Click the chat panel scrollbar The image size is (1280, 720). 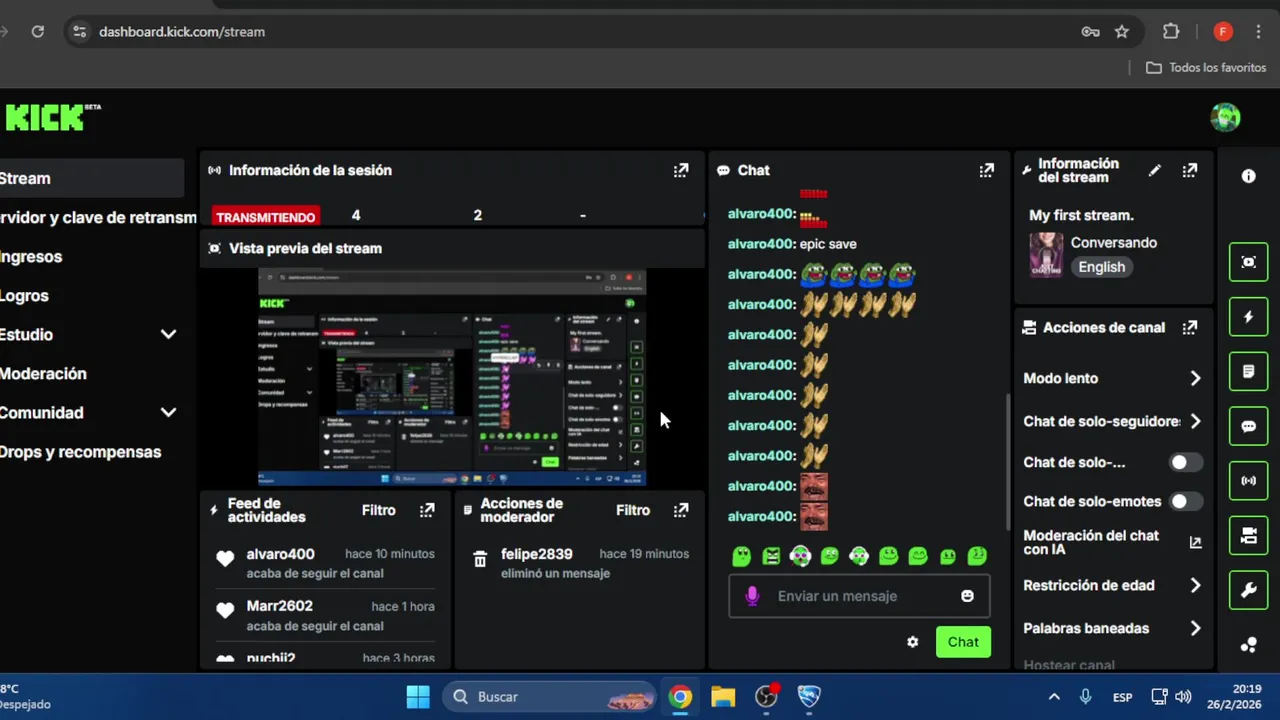pos(1007,462)
